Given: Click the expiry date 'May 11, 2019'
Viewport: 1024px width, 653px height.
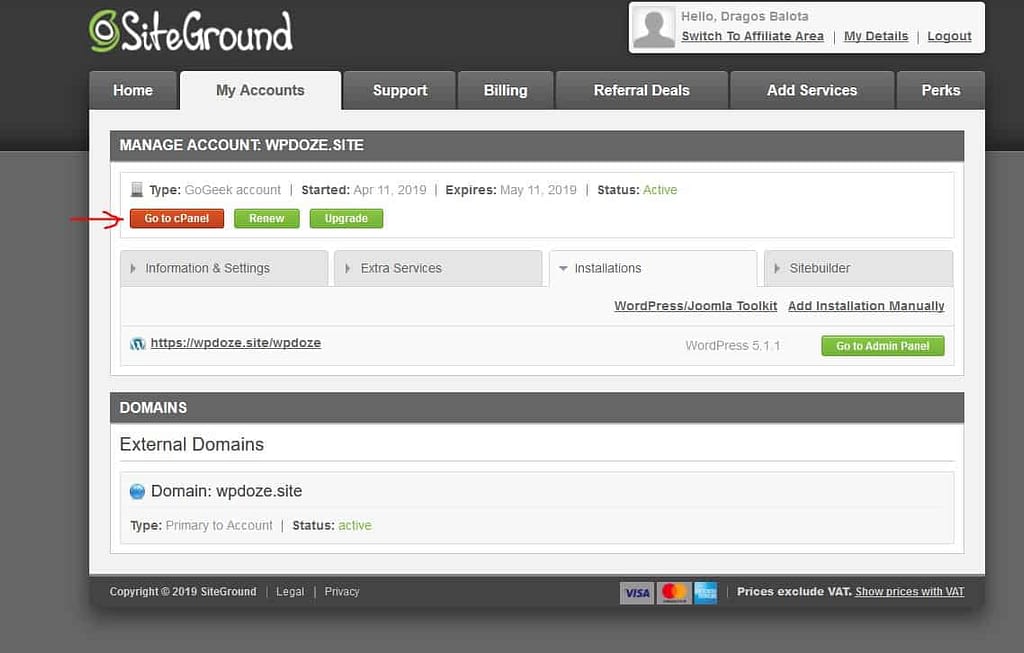Looking at the screenshot, I should click(538, 190).
